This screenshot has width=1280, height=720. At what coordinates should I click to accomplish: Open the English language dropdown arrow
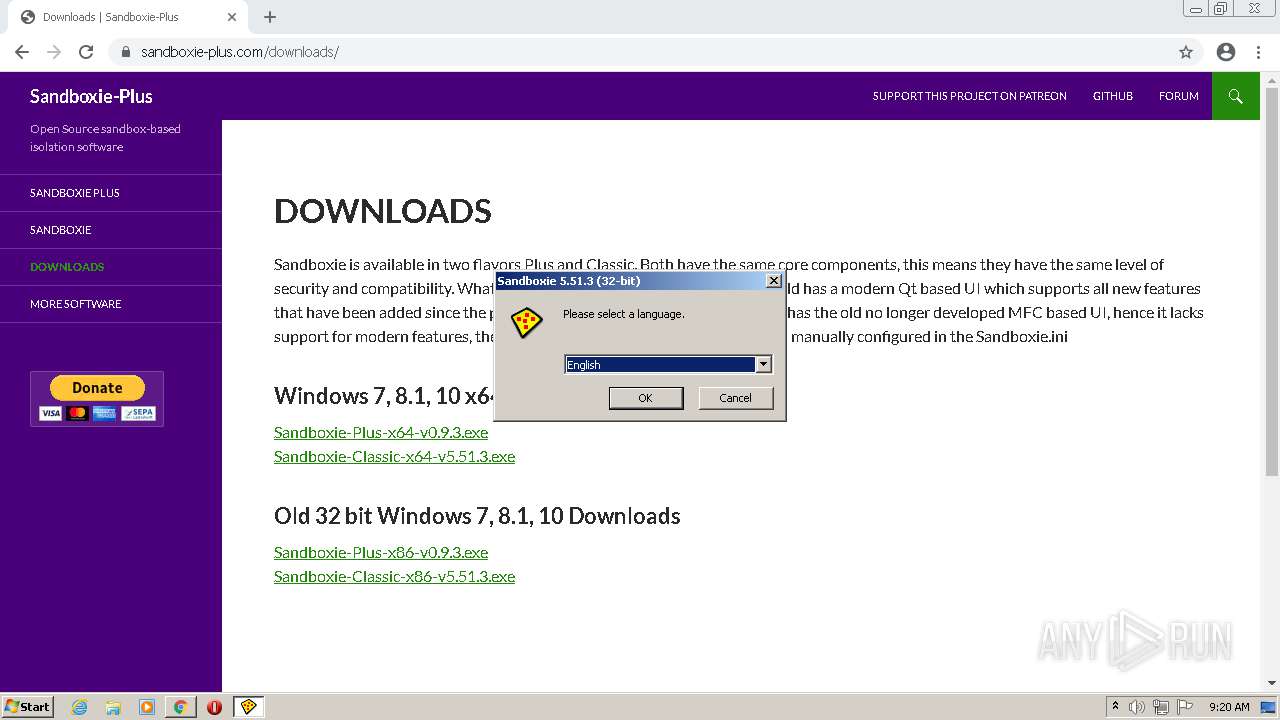pos(763,365)
